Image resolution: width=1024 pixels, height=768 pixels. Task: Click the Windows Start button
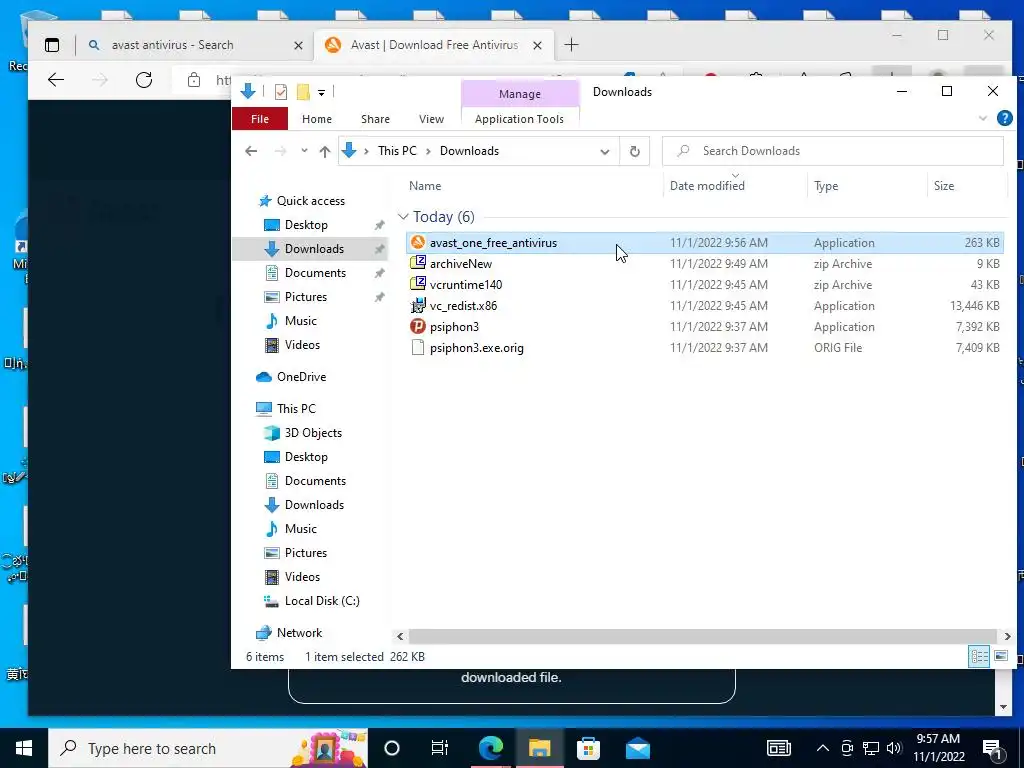tap(24, 748)
